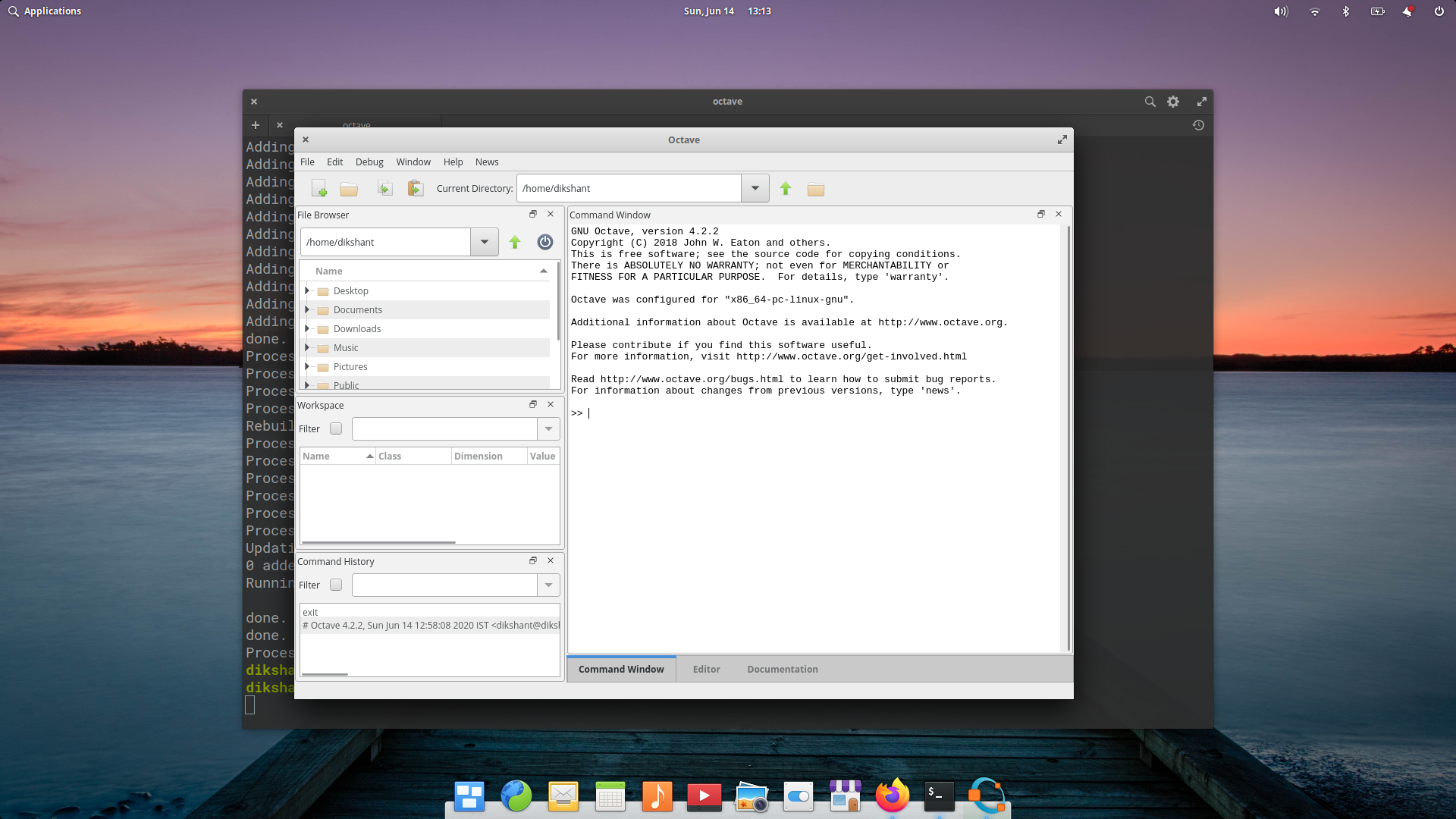The height and width of the screenshot is (819, 1456).
Task: Expand the Downloads folder tree item
Action: [307, 328]
